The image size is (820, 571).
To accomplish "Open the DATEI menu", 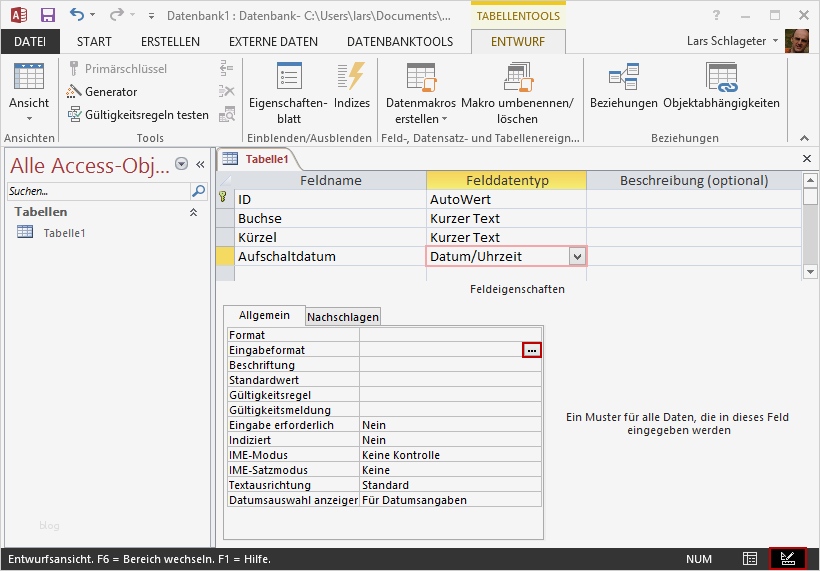I will 30,41.
